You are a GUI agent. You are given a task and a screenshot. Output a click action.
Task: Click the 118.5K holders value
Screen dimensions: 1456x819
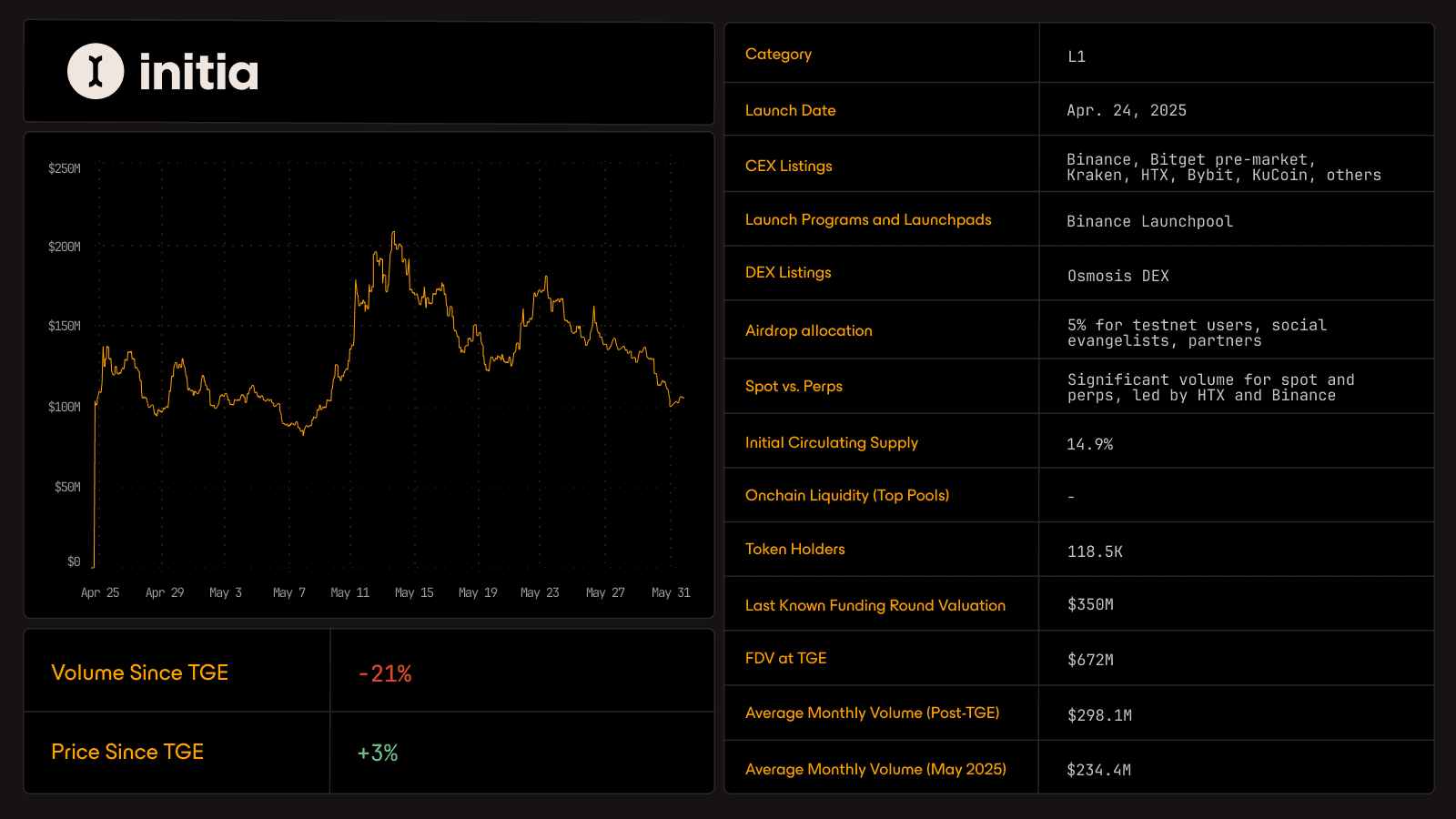click(x=1096, y=551)
